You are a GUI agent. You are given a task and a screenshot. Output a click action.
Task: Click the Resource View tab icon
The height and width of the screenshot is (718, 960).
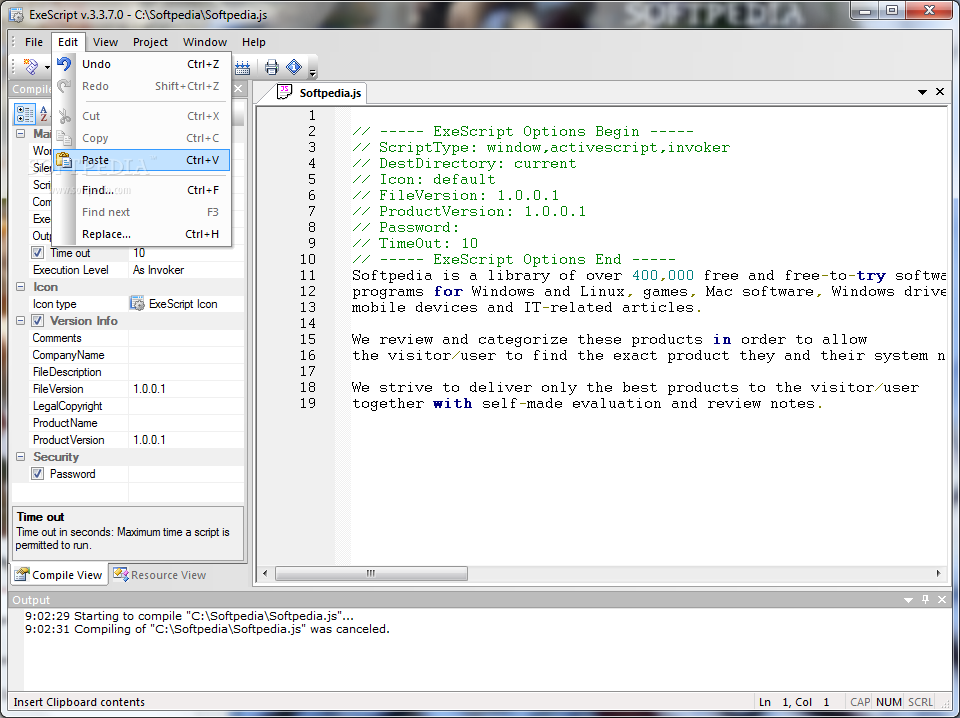(x=121, y=574)
